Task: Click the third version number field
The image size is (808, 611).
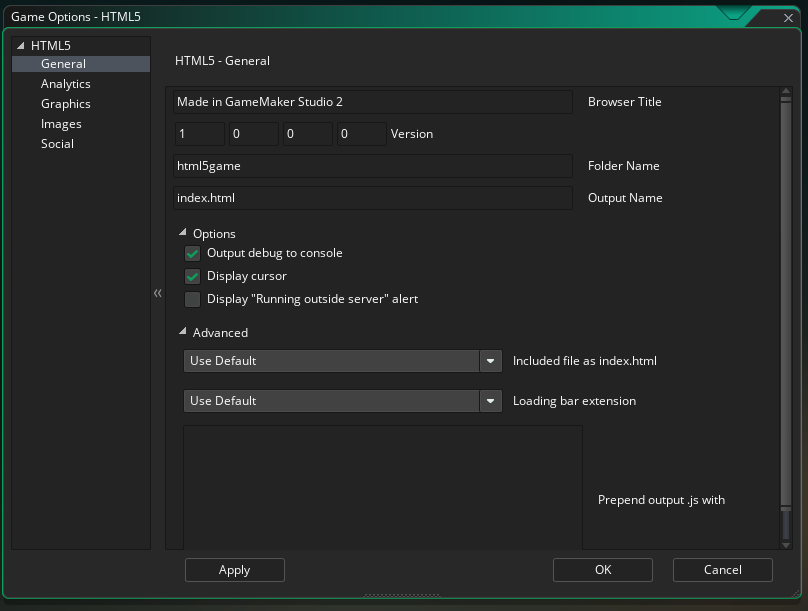Action: coord(308,134)
